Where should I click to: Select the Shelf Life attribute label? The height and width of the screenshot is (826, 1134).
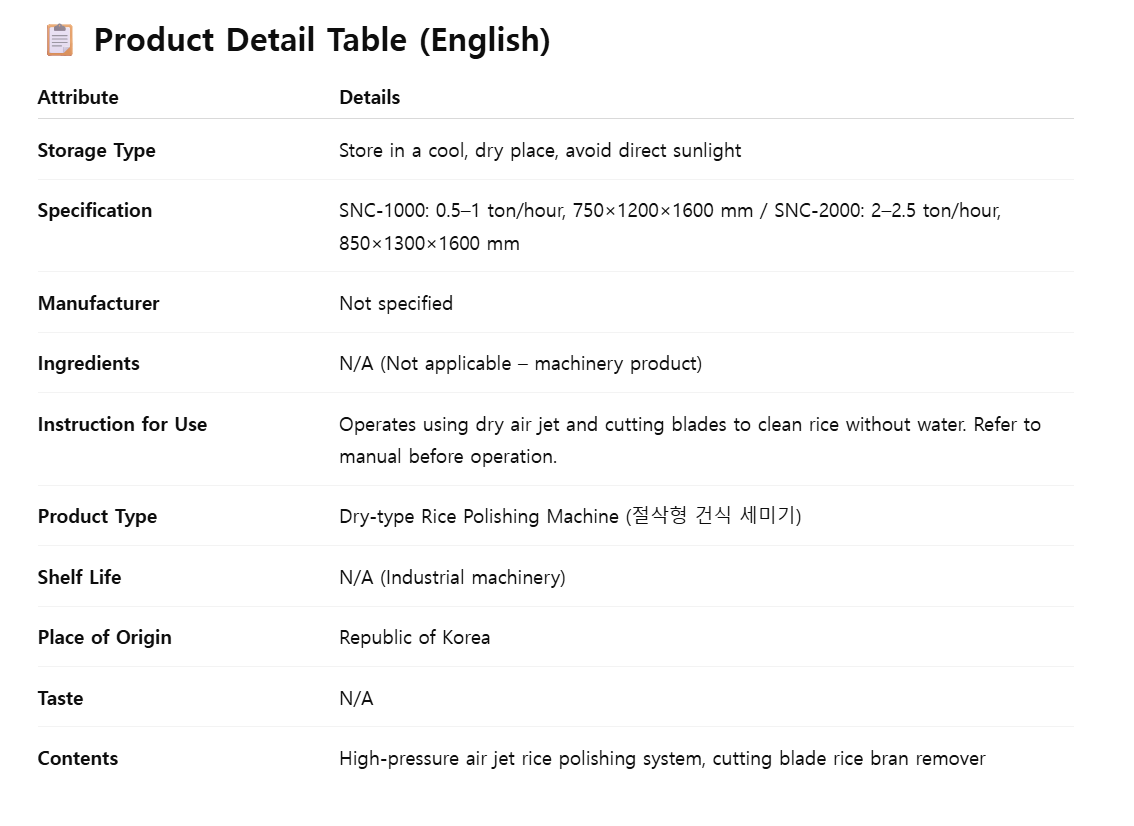tap(79, 577)
